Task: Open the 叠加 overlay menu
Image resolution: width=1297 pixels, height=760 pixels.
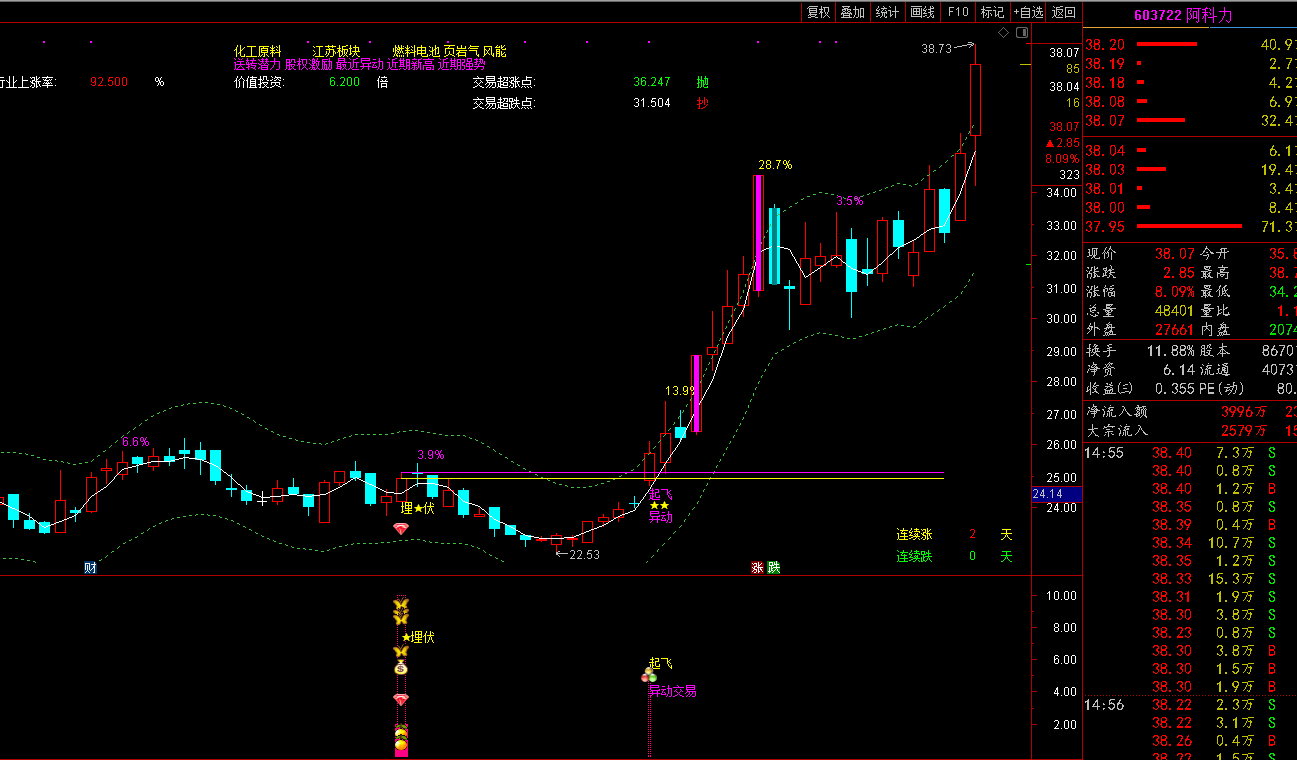Action: pyautogui.click(x=852, y=12)
